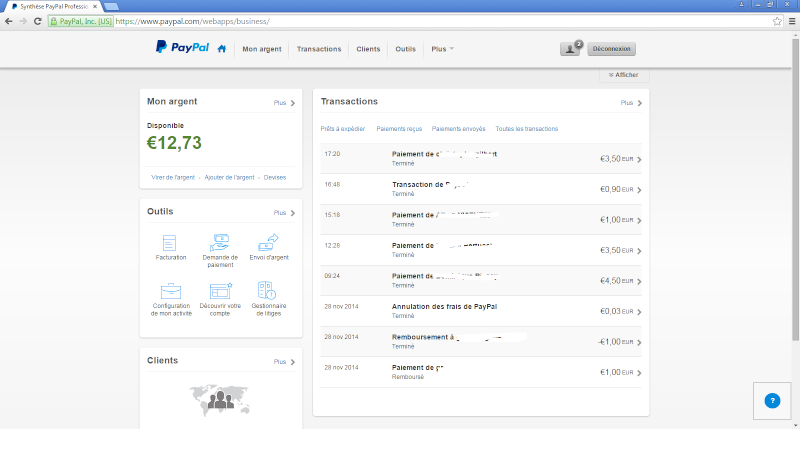Open Plus in Transactions panel
The height and width of the screenshot is (450, 800).
pos(631,103)
